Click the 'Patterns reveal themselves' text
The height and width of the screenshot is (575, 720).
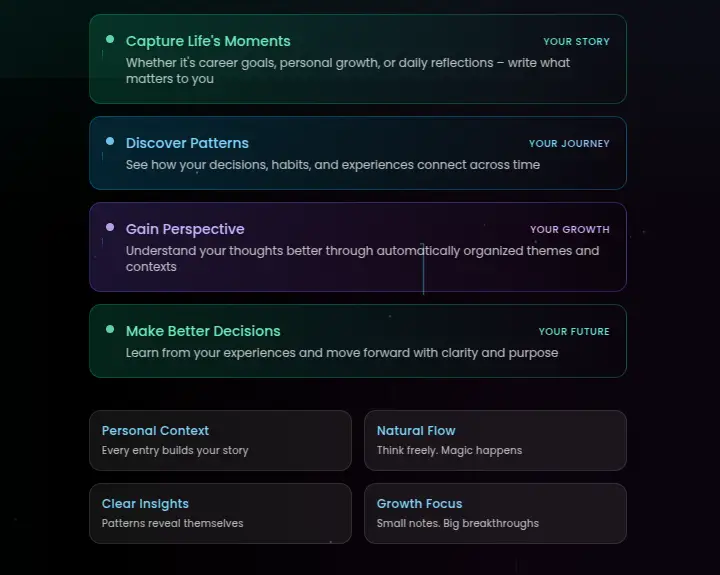[x=172, y=523]
